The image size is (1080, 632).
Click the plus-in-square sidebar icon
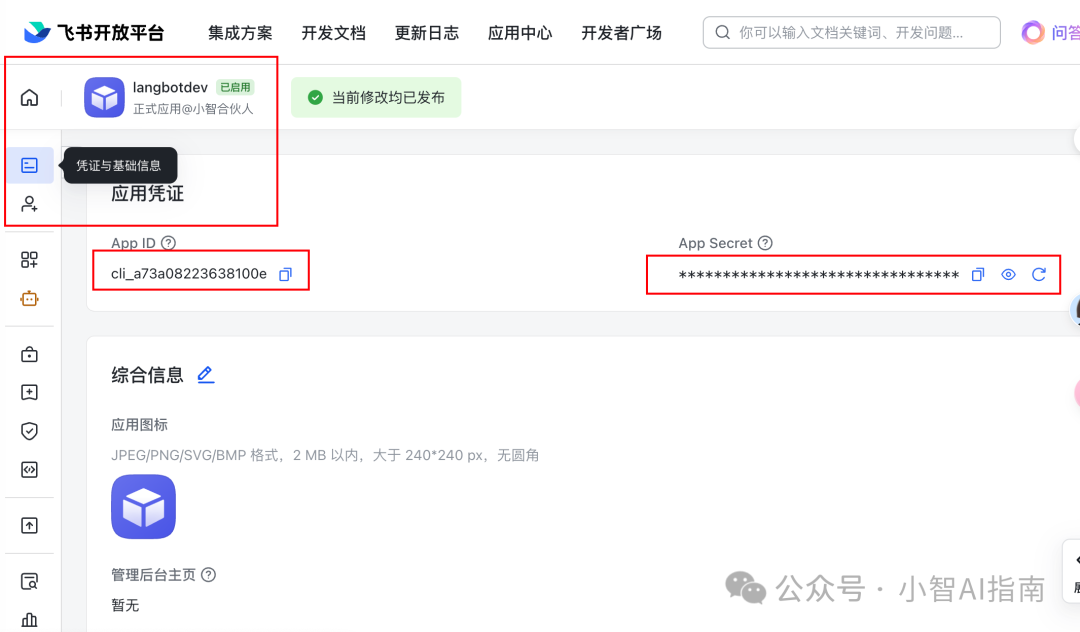(x=30, y=392)
